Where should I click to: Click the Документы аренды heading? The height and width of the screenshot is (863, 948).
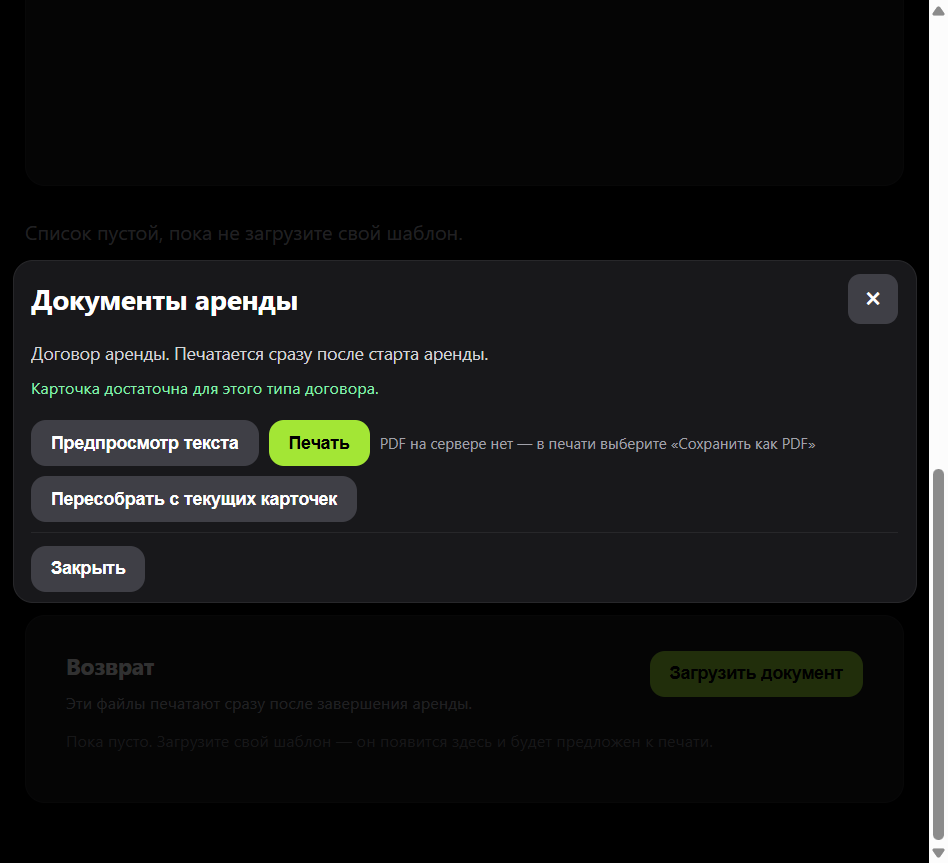[164, 301]
